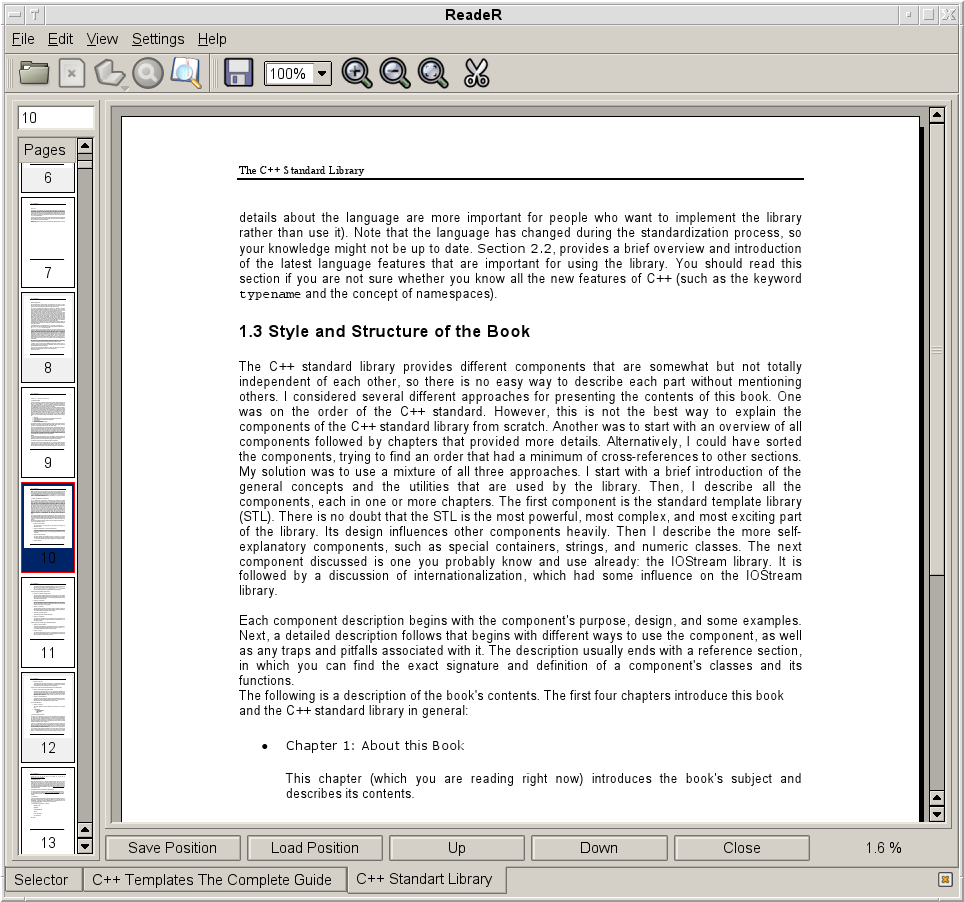
Task: Click document scrollbar bottom down arrow
Action: (x=937, y=814)
